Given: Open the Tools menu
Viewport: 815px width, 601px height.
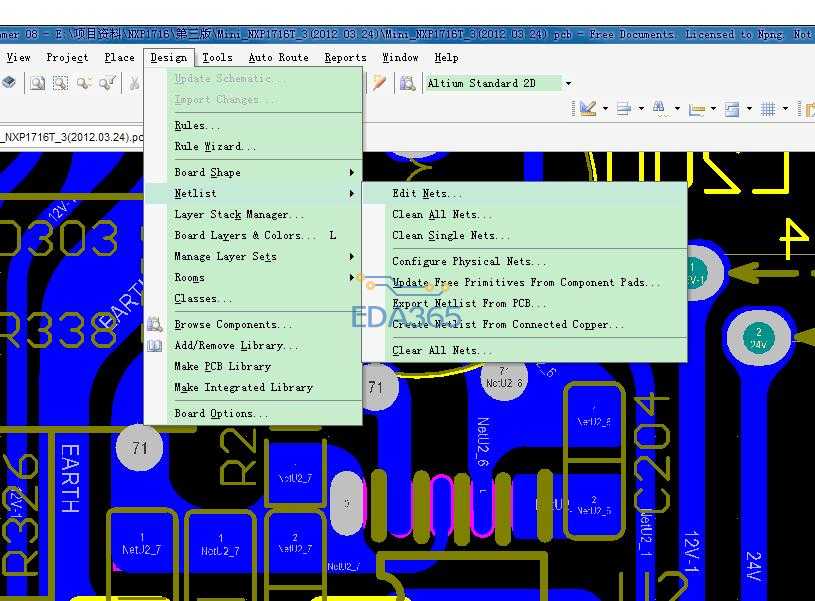Looking at the screenshot, I should click(x=217, y=57).
